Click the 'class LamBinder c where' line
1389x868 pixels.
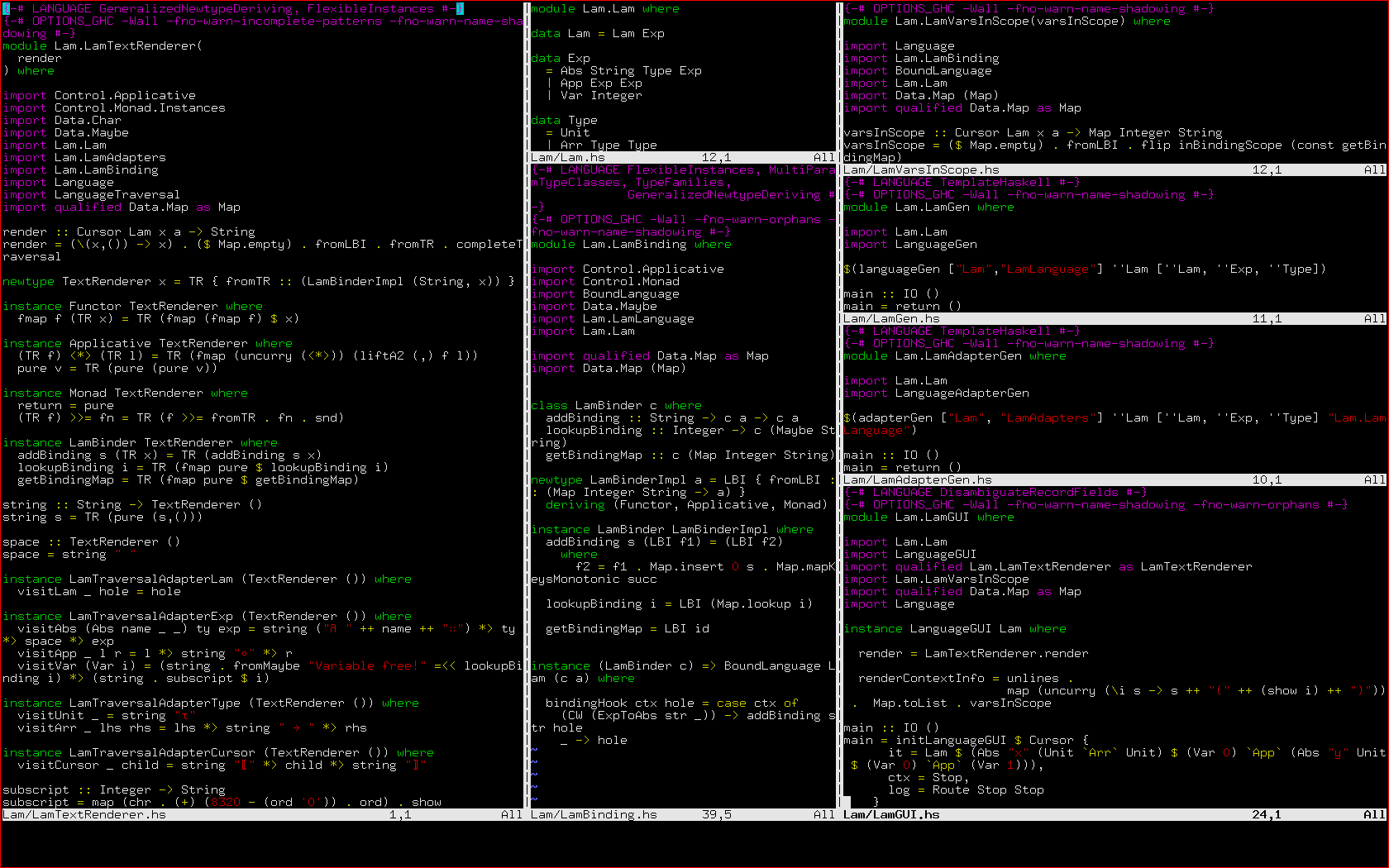coord(616,405)
